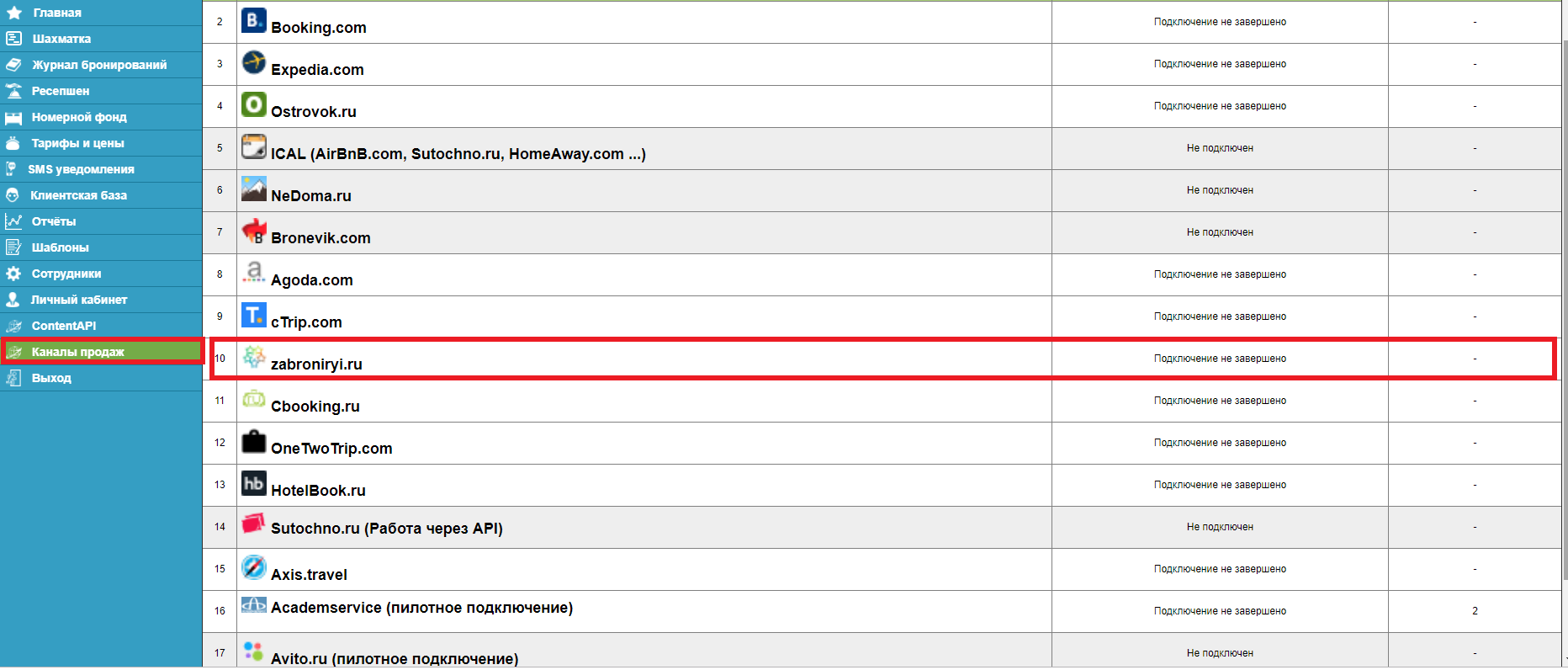Viewport: 1568px width, 670px height.
Task: Click the page vertical scrollbar
Action: (1565, 310)
